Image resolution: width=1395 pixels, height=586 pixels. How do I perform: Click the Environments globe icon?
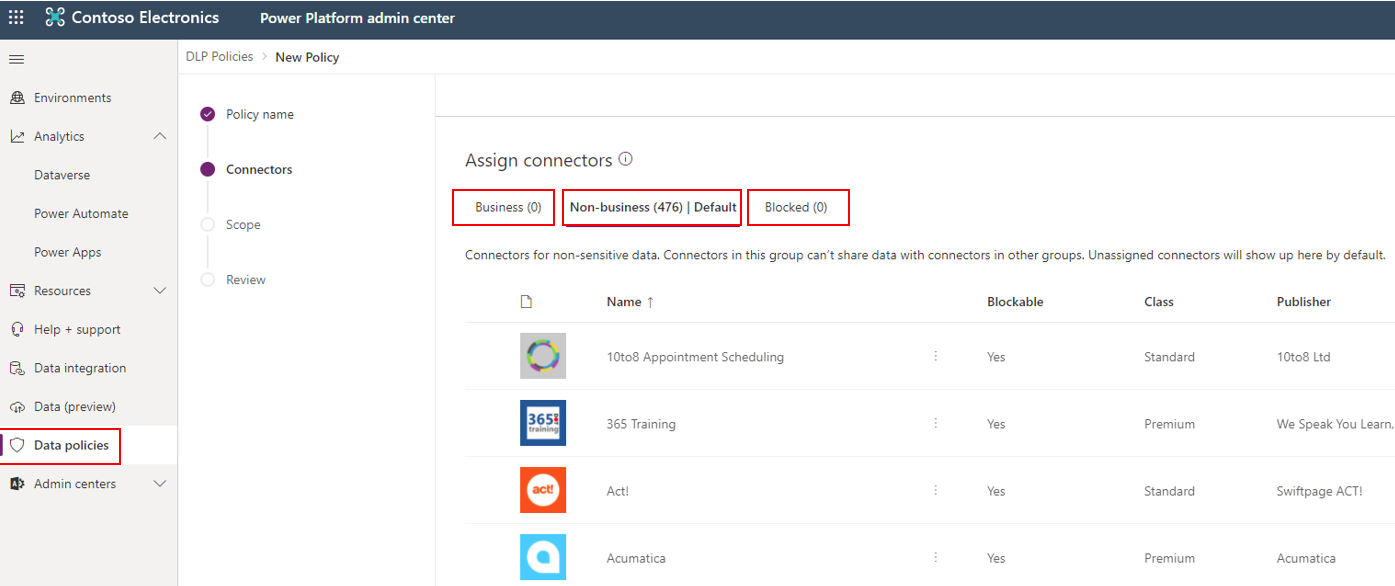pyautogui.click(x=17, y=98)
